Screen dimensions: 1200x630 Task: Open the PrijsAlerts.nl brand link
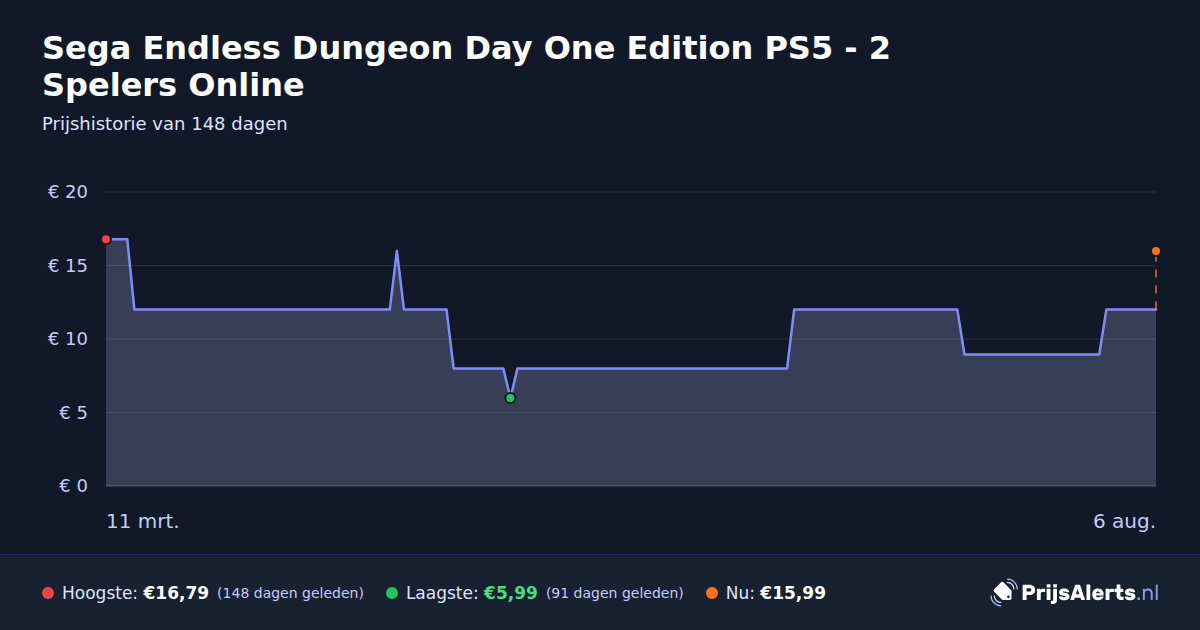[x=1075, y=593]
